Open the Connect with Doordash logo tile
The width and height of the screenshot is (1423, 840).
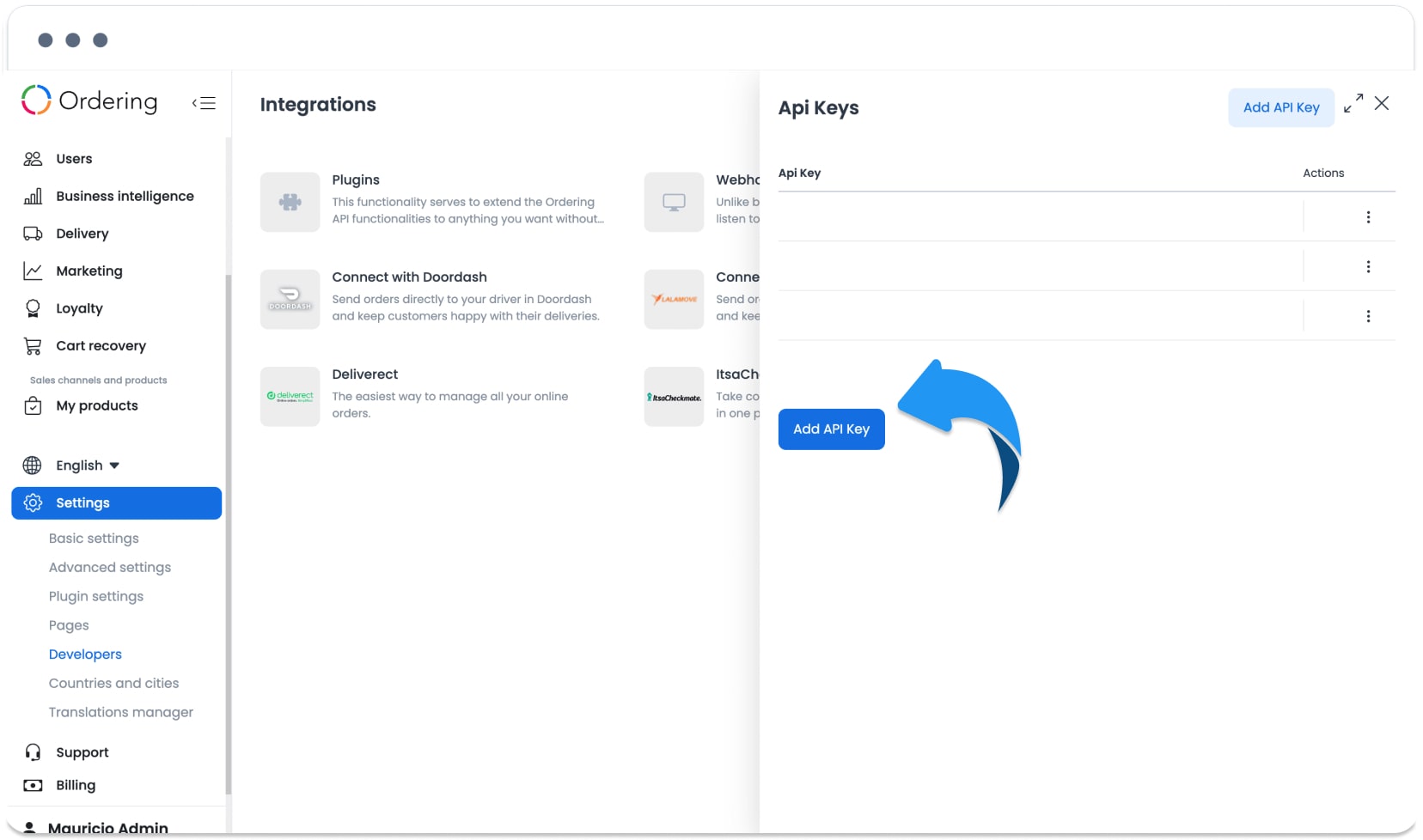click(290, 299)
